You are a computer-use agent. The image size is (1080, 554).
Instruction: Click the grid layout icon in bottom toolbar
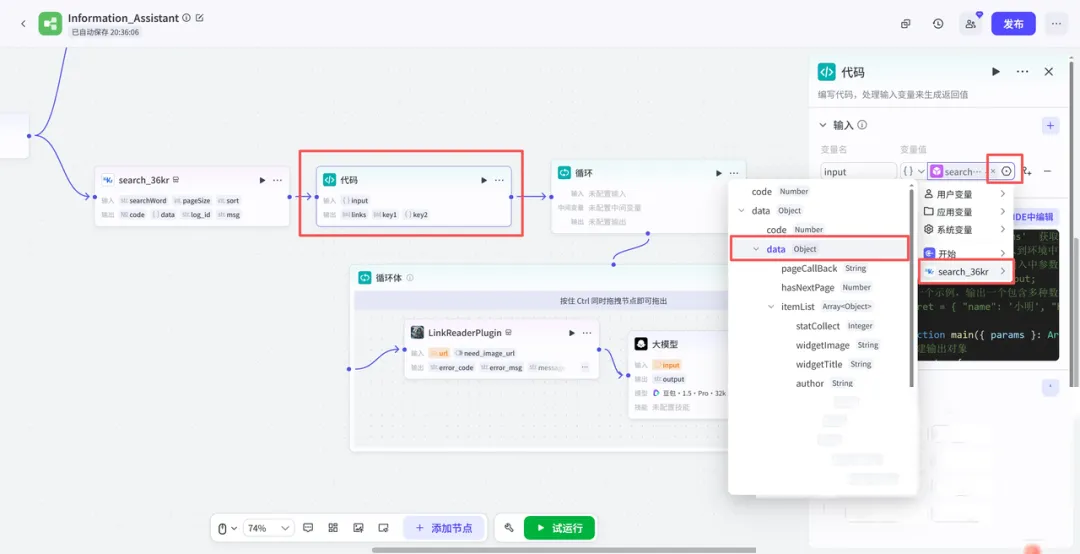(333, 528)
